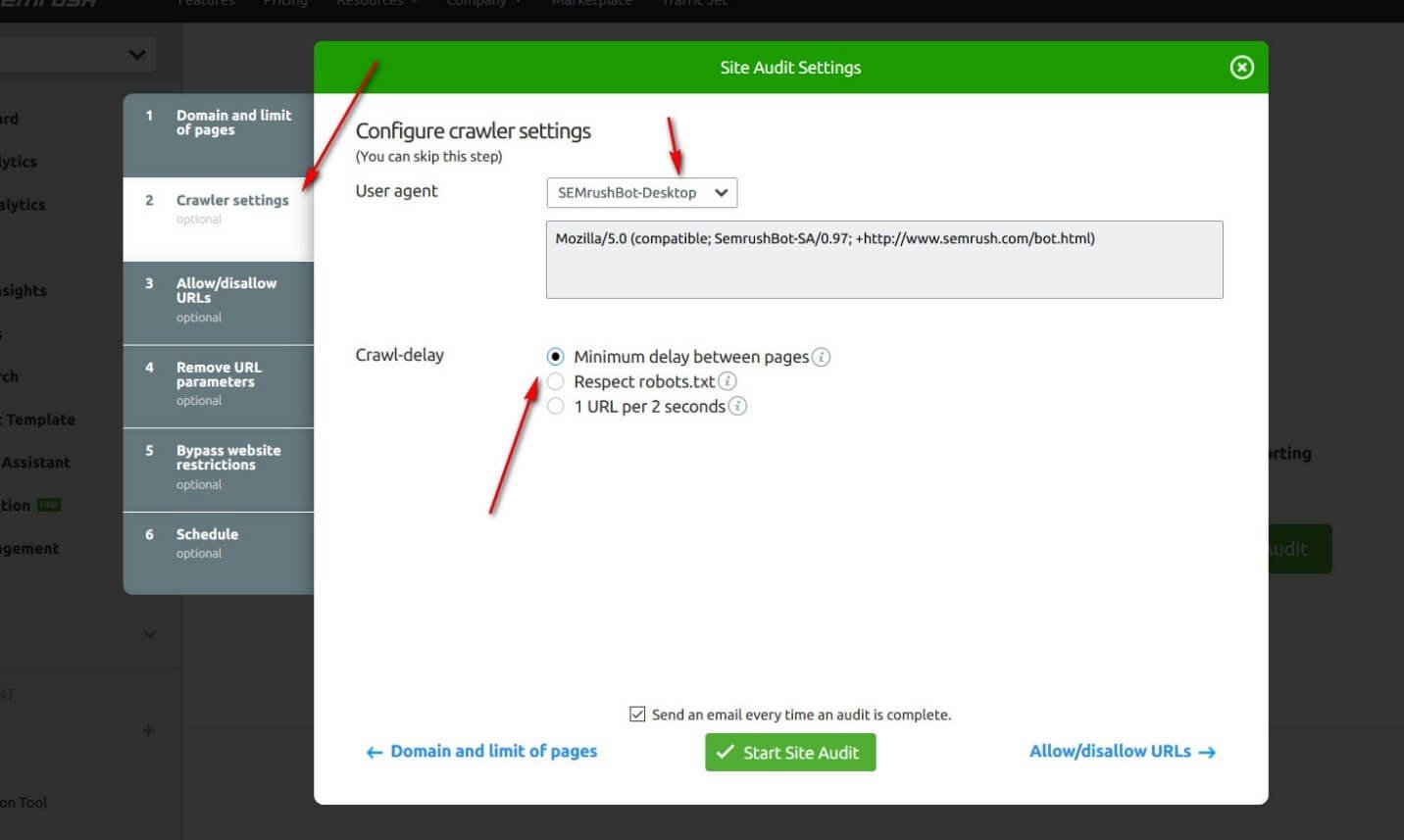Open info icon beside Respect robots.txt
This screenshot has width=1404, height=840.
coord(727,381)
